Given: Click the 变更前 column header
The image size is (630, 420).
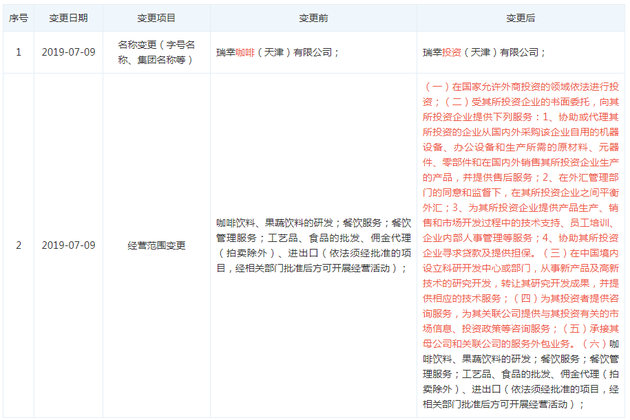Looking at the screenshot, I should pos(313,18).
